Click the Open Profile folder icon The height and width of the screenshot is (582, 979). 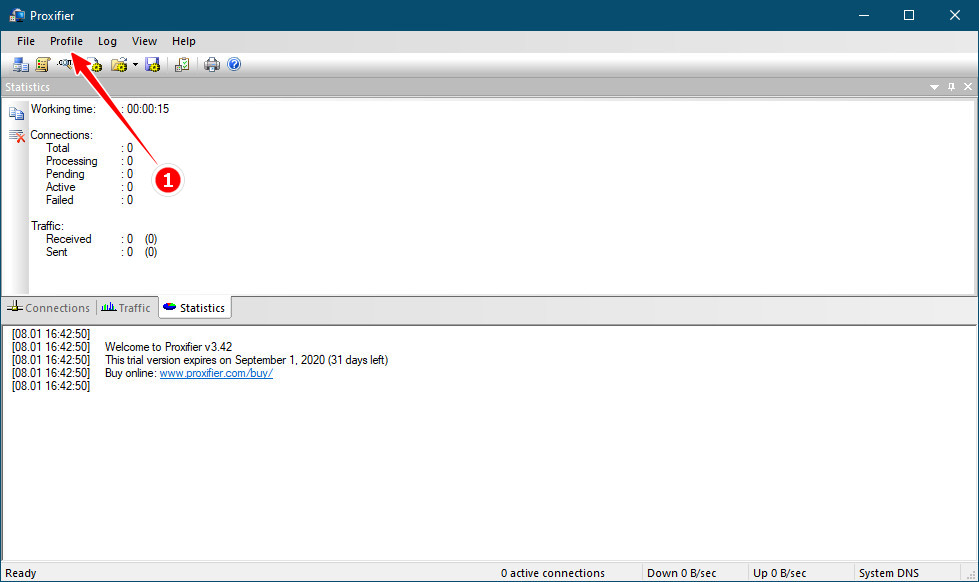[119, 64]
